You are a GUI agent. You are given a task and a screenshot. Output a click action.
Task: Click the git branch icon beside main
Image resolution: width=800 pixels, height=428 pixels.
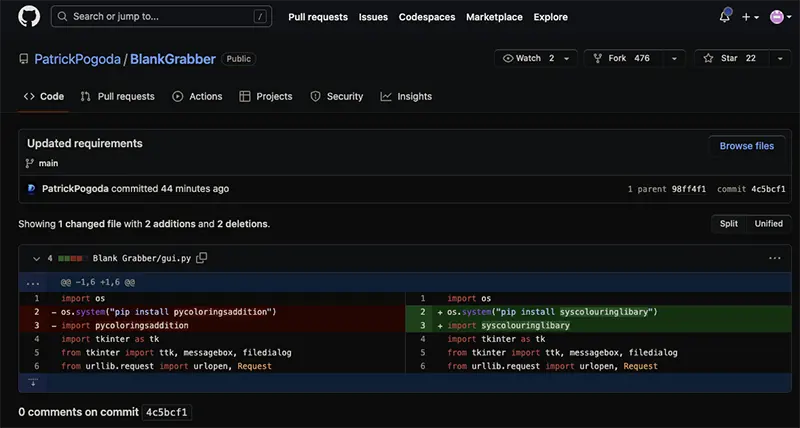(x=30, y=163)
